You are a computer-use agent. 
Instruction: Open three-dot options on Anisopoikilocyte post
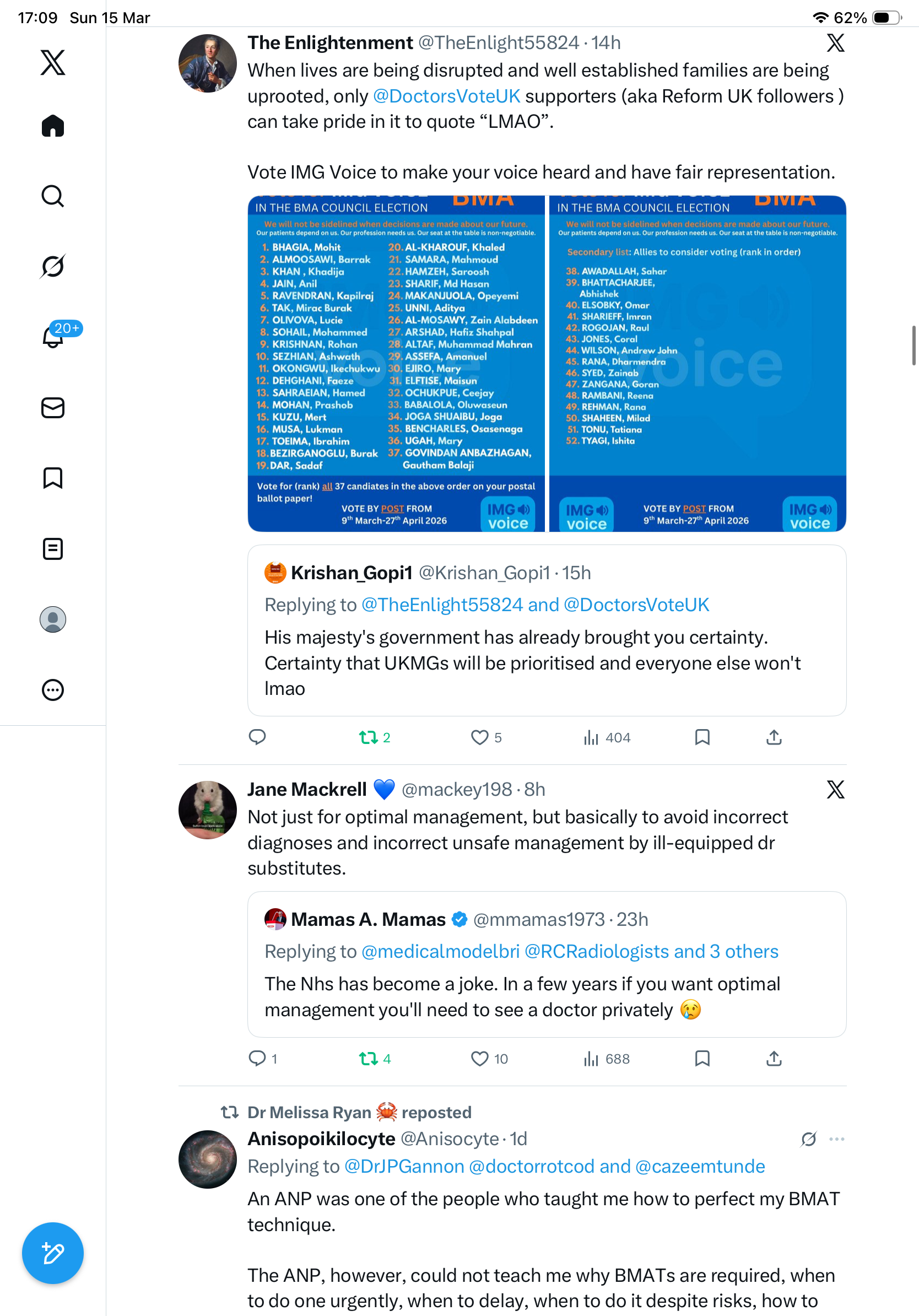pos(836,1139)
